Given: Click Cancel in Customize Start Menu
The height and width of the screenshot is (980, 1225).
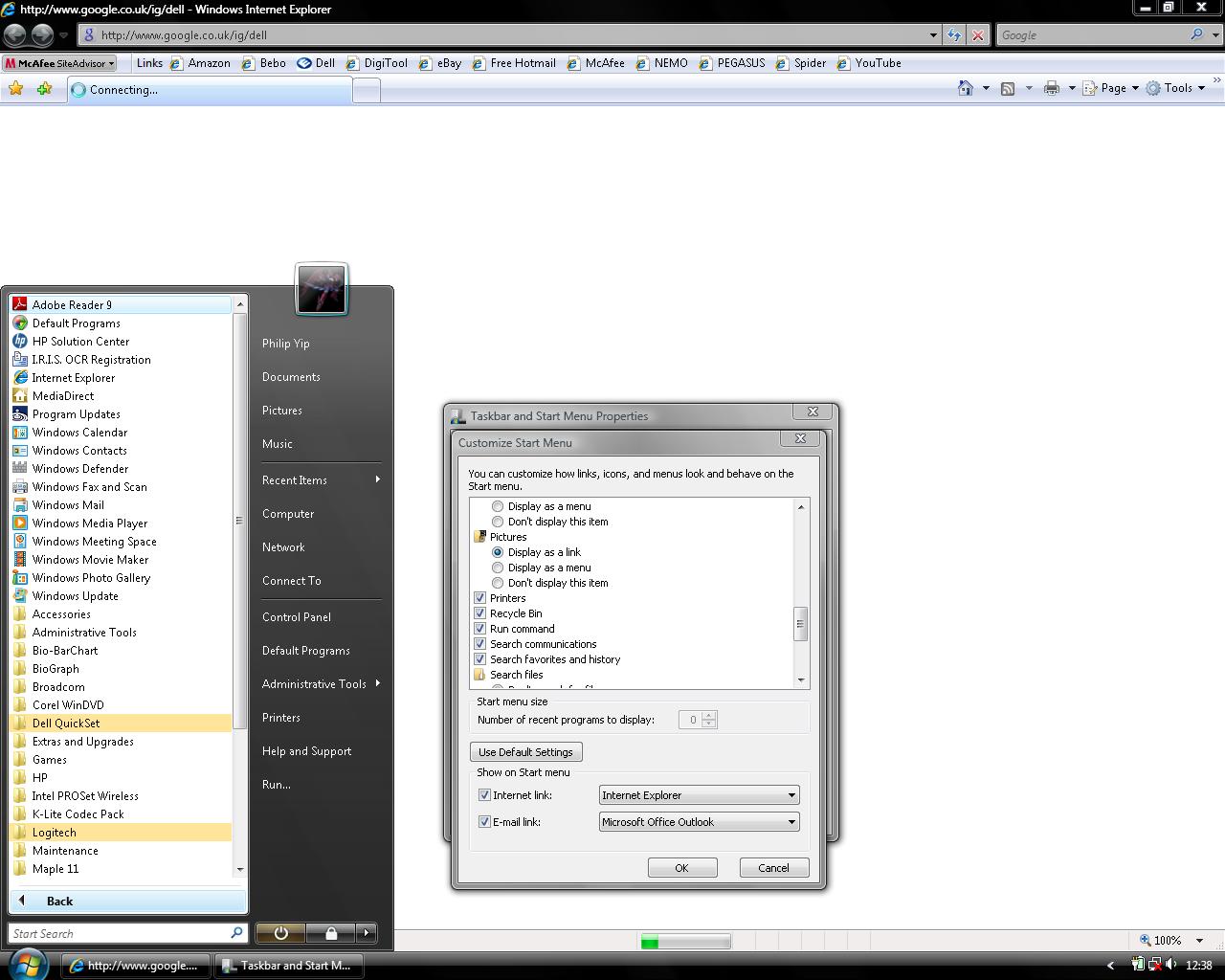Looking at the screenshot, I should tap(774, 868).
